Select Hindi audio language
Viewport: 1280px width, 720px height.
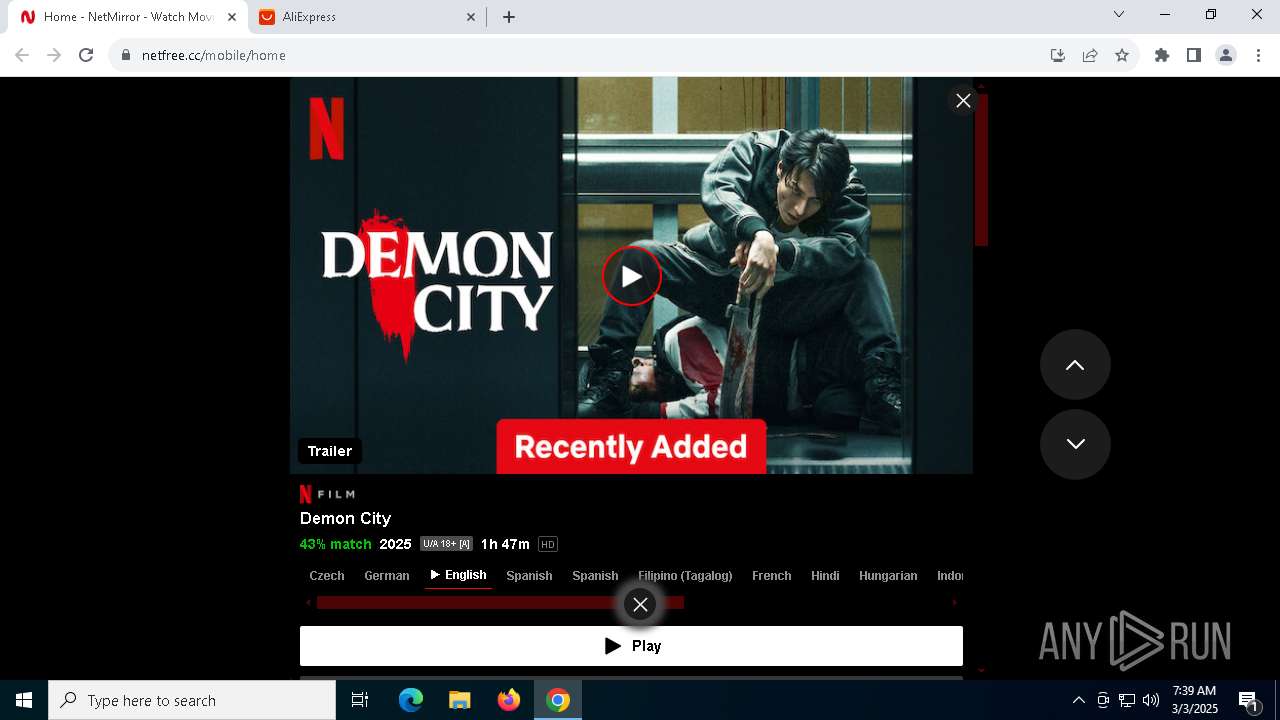[825, 575]
